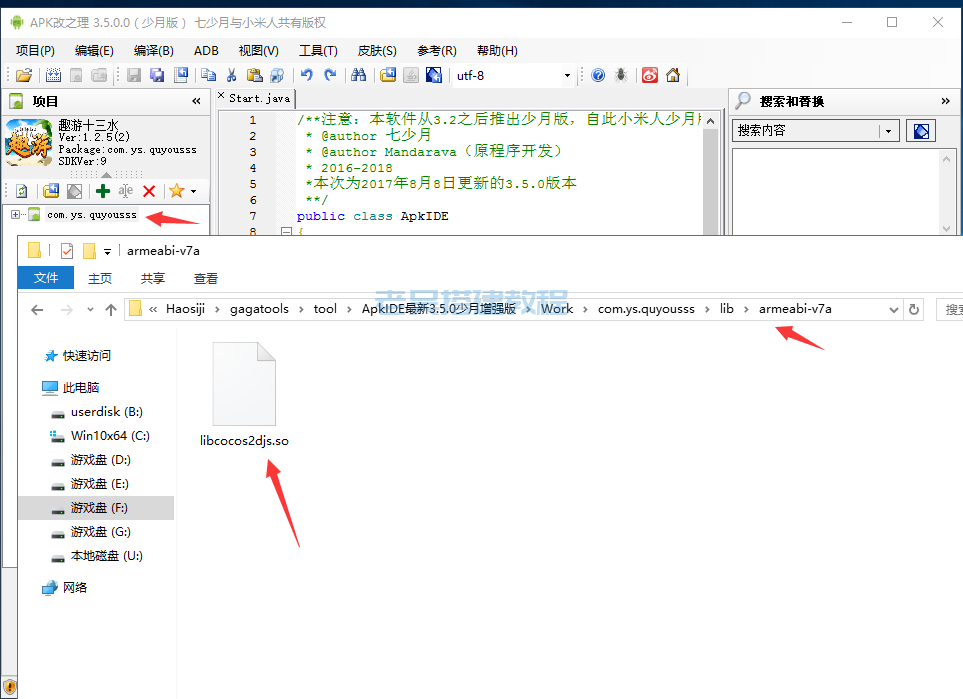Click the open project folder toolbar icon
Image resolution: width=963 pixels, height=699 pixels.
point(24,75)
